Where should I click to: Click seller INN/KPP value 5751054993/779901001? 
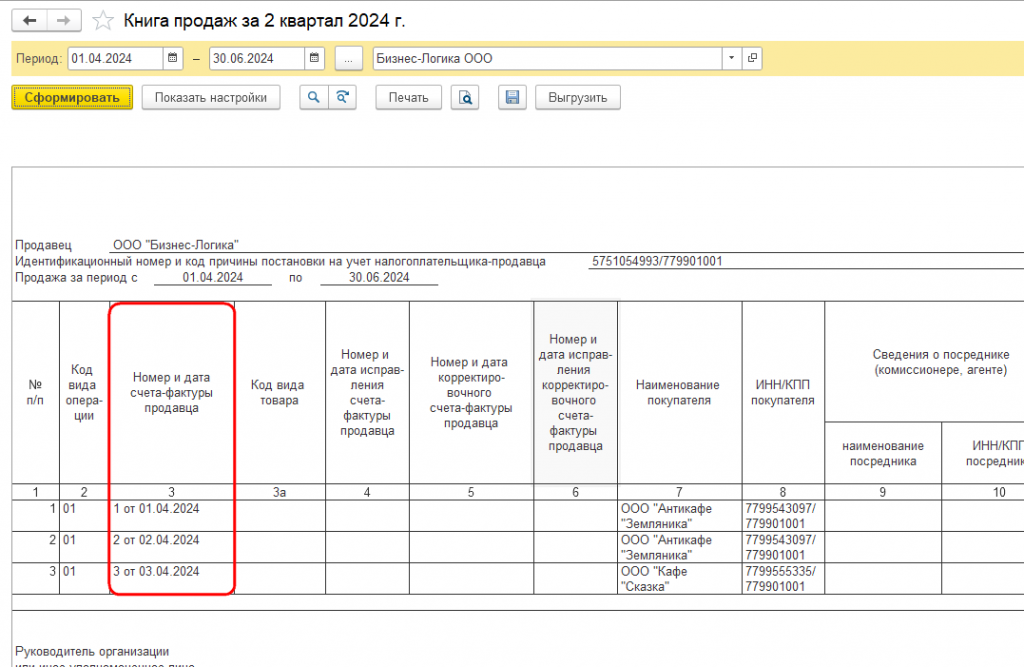coord(657,261)
